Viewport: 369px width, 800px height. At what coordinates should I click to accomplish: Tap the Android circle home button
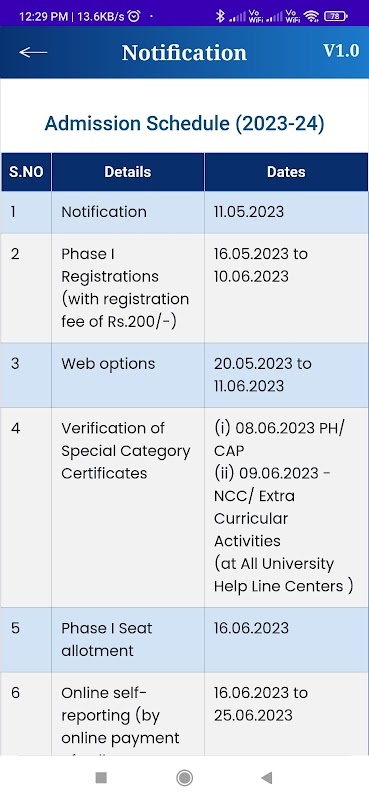coord(184,778)
